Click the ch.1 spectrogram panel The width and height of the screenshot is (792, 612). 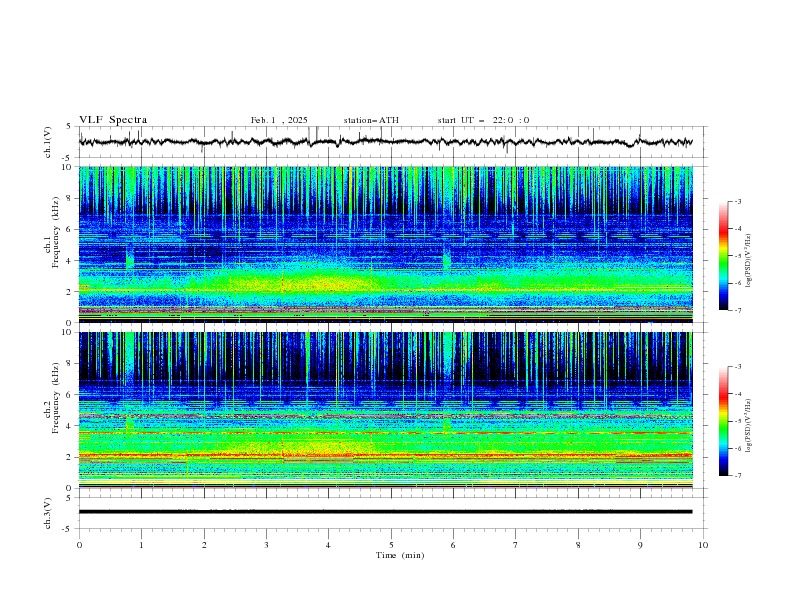[x=386, y=244]
